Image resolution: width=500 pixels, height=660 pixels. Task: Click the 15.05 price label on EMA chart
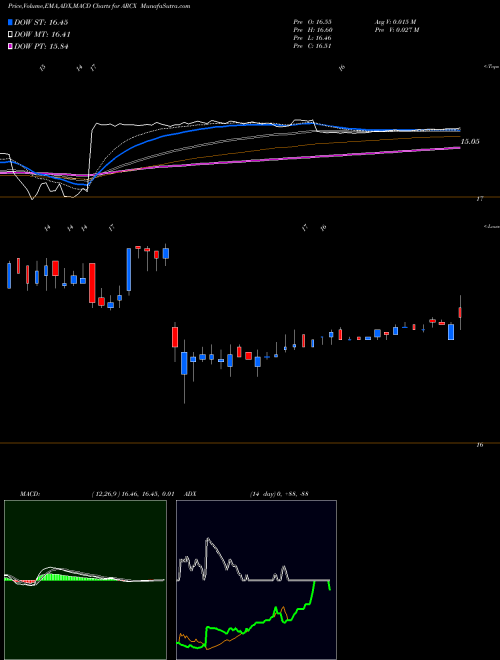pos(470,142)
